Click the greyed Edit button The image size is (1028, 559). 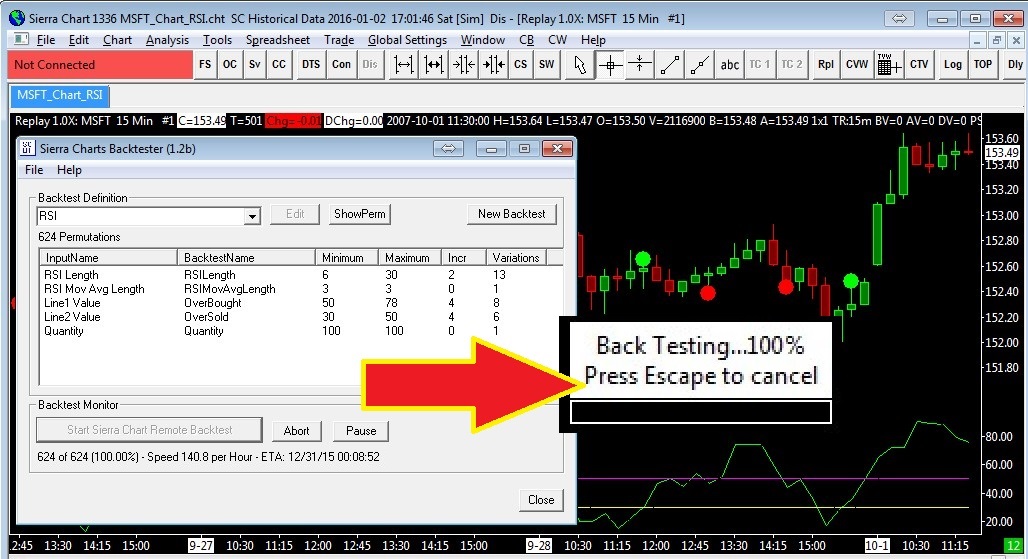tap(295, 214)
